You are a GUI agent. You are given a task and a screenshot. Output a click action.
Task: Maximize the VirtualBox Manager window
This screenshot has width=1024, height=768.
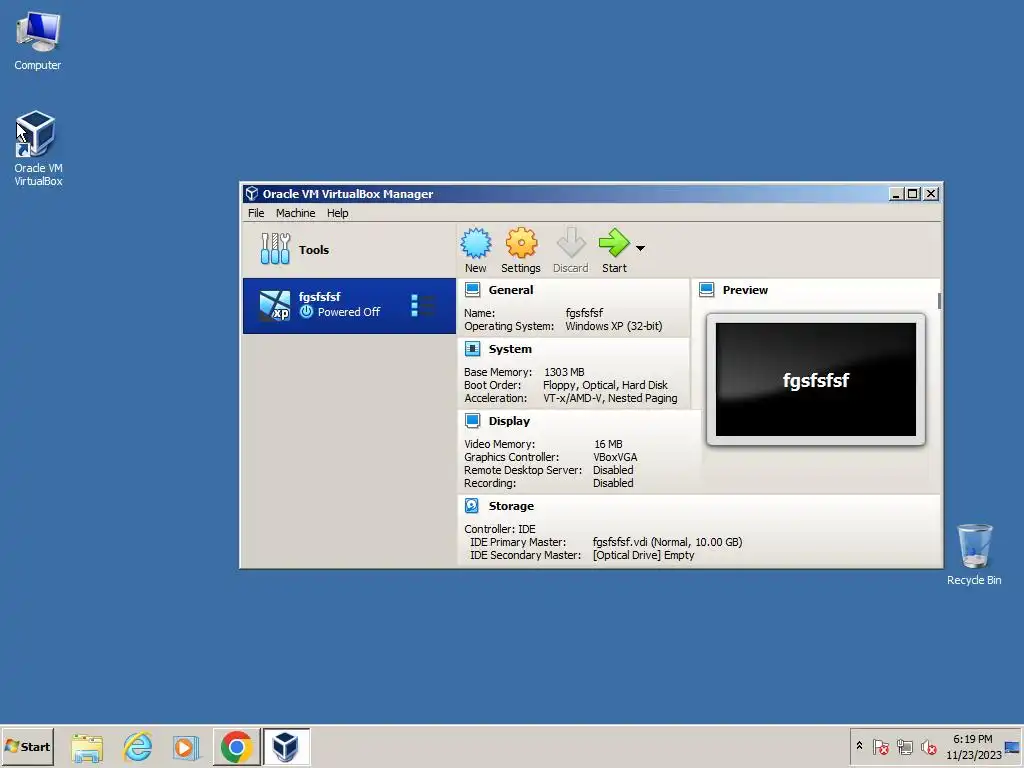pos(913,194)
